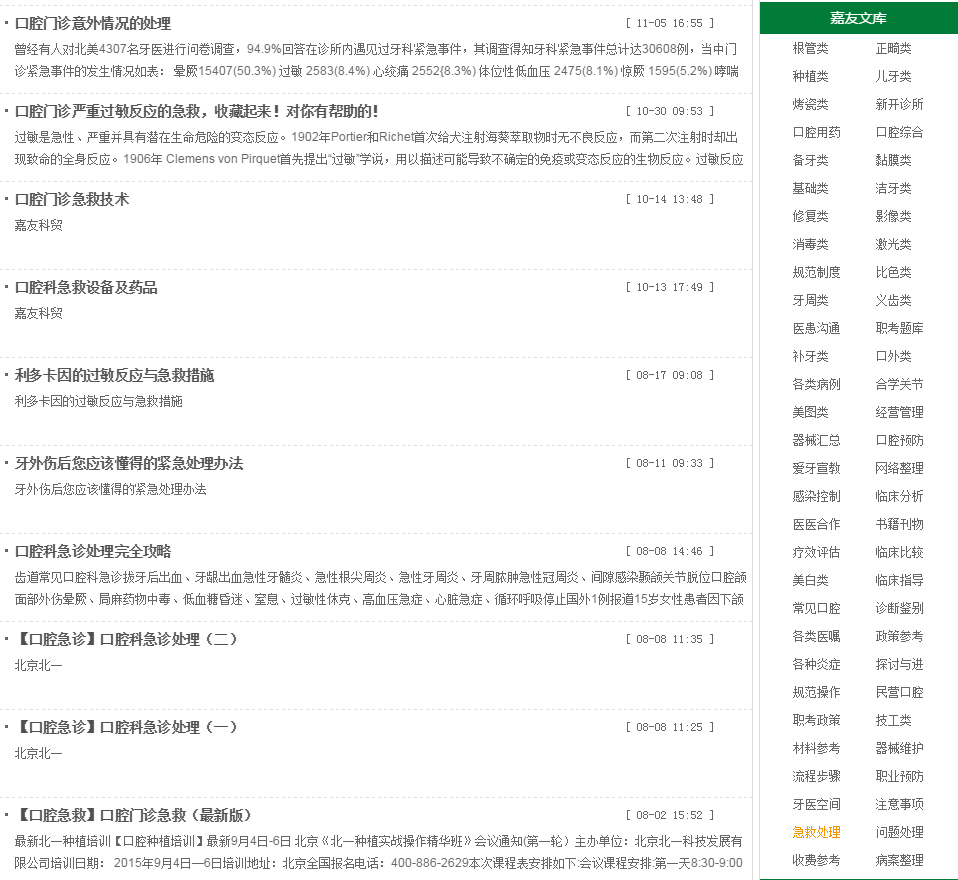Open 【口腔急诊】口腔科急诊处理（一） article
This screenshot has width=958, height=880.
click(126, 727)
